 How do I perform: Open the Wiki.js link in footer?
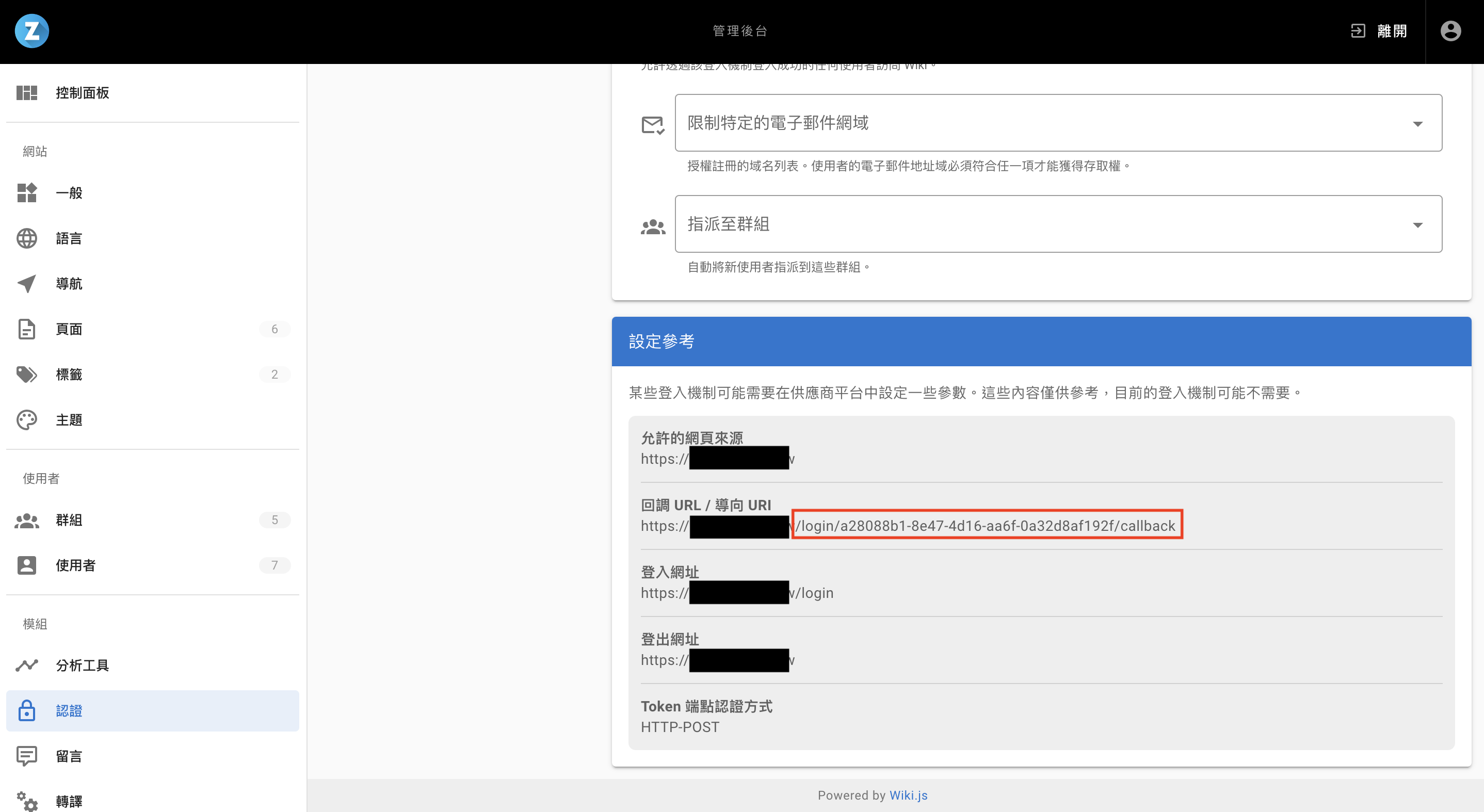pyautogui.click(x=908, y=795)
